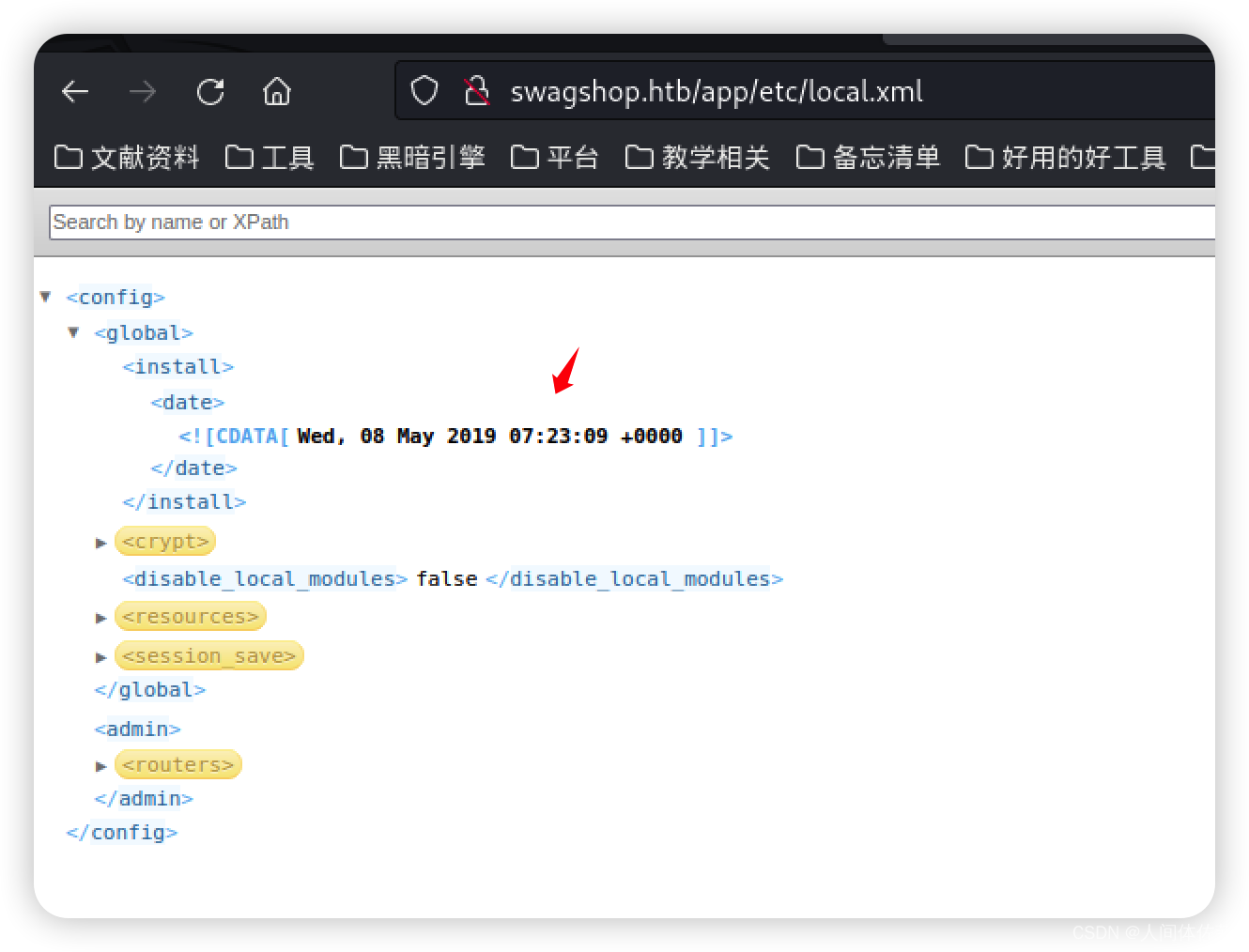Select the opening install tag
This screenshot has height=952, width=1249.
[178, 366]
